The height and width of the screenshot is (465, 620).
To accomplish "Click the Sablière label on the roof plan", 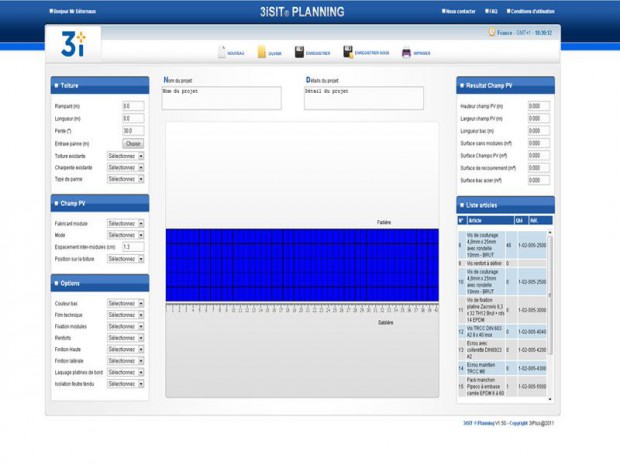I will click(386, 323).
